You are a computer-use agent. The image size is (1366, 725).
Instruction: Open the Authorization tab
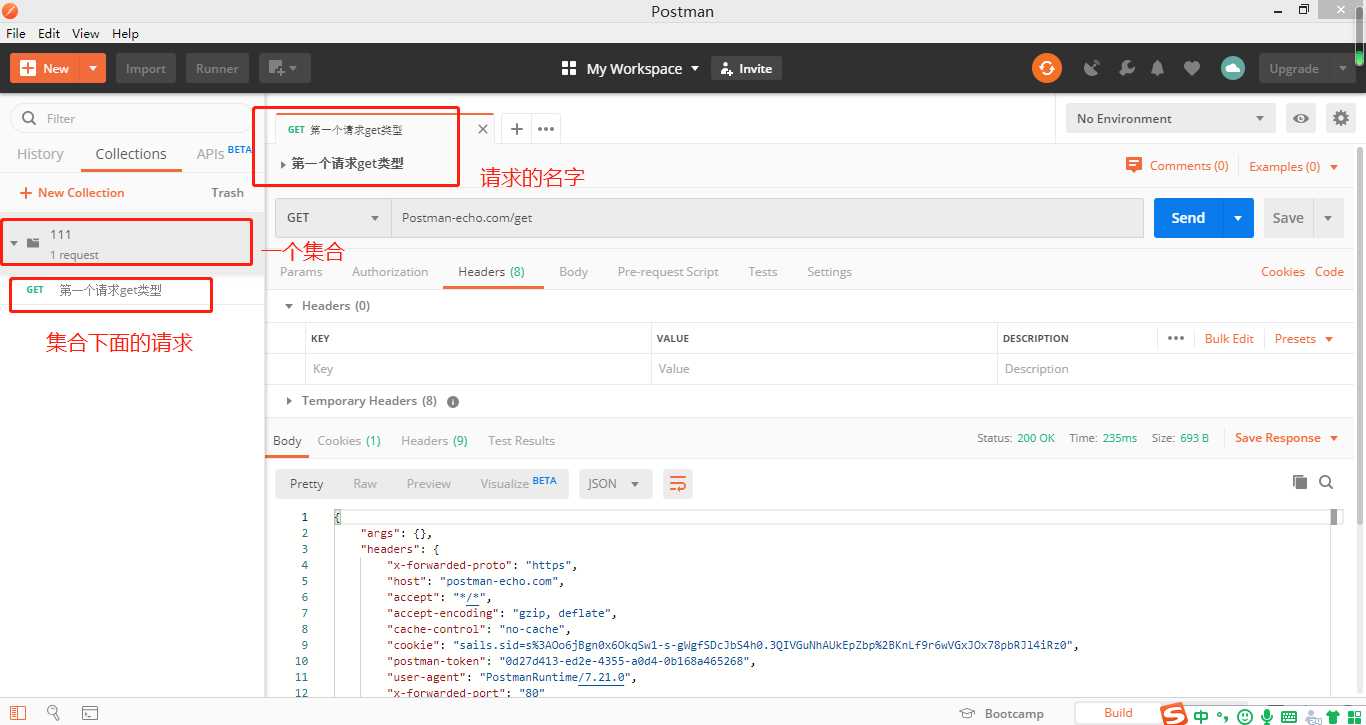pyautogui.click(x=390, y=272)
